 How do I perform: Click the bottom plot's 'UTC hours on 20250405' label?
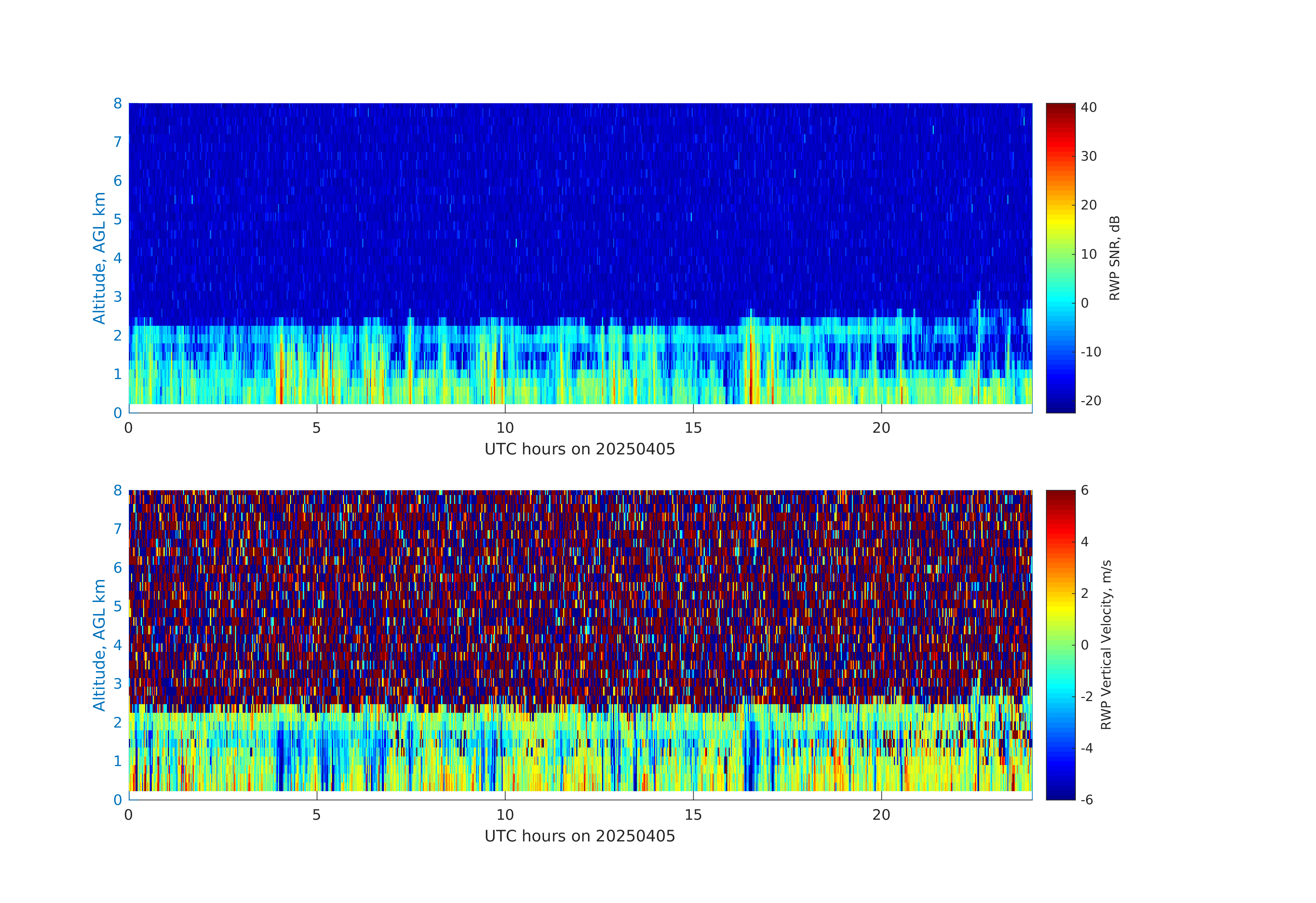point(580,836)
